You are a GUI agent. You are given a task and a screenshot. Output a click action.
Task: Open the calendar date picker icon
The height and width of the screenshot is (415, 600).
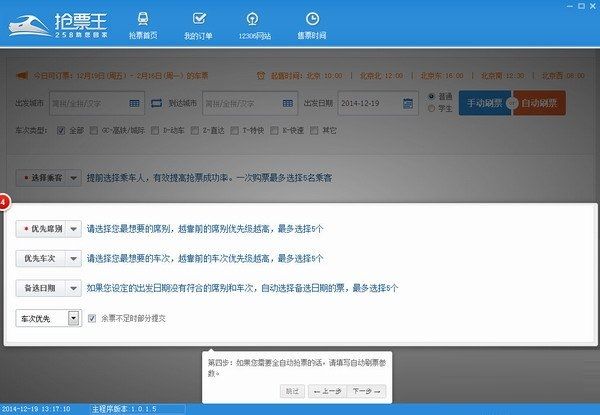pos(408,103)
